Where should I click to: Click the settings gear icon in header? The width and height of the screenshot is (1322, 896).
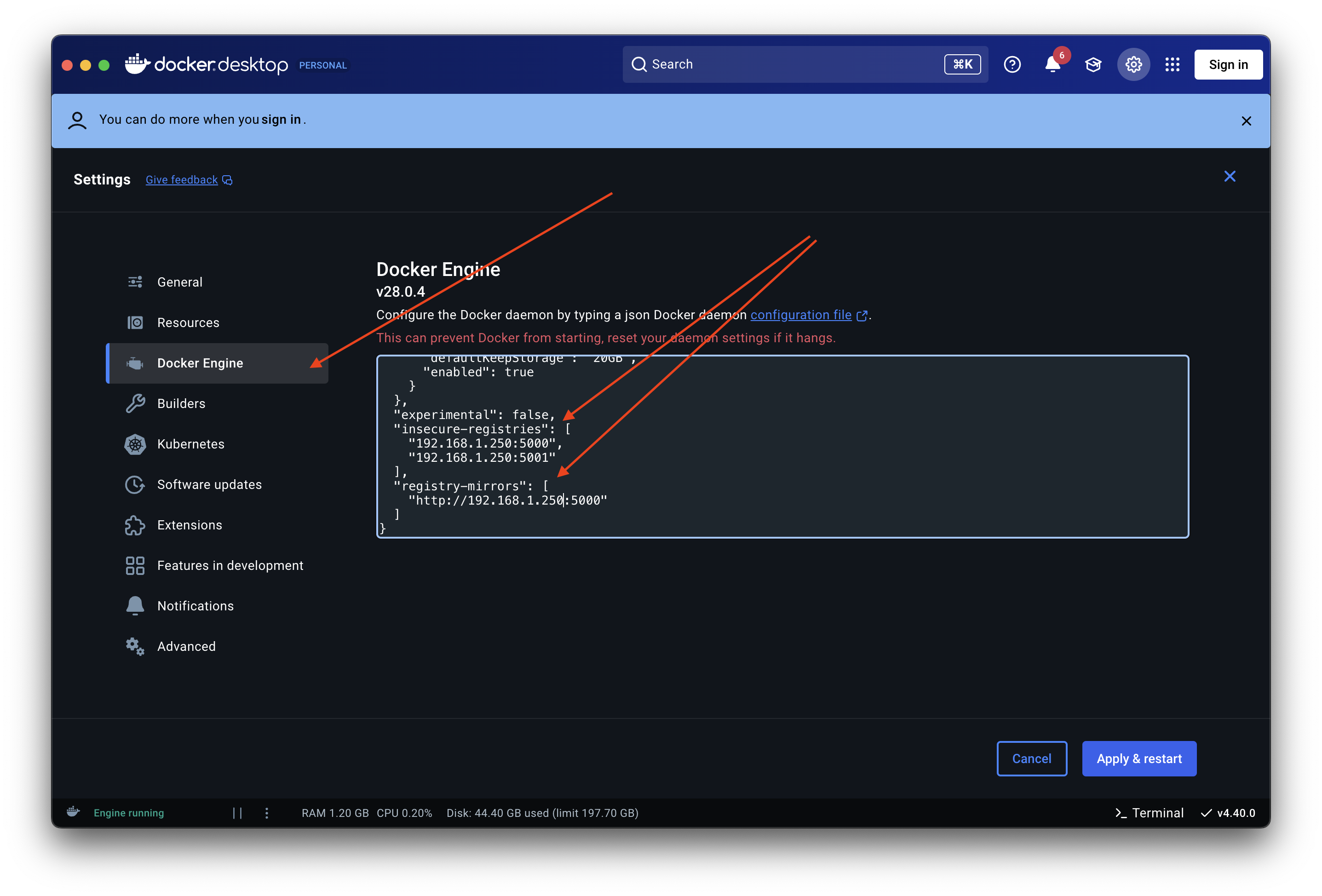pos(1133,64)
